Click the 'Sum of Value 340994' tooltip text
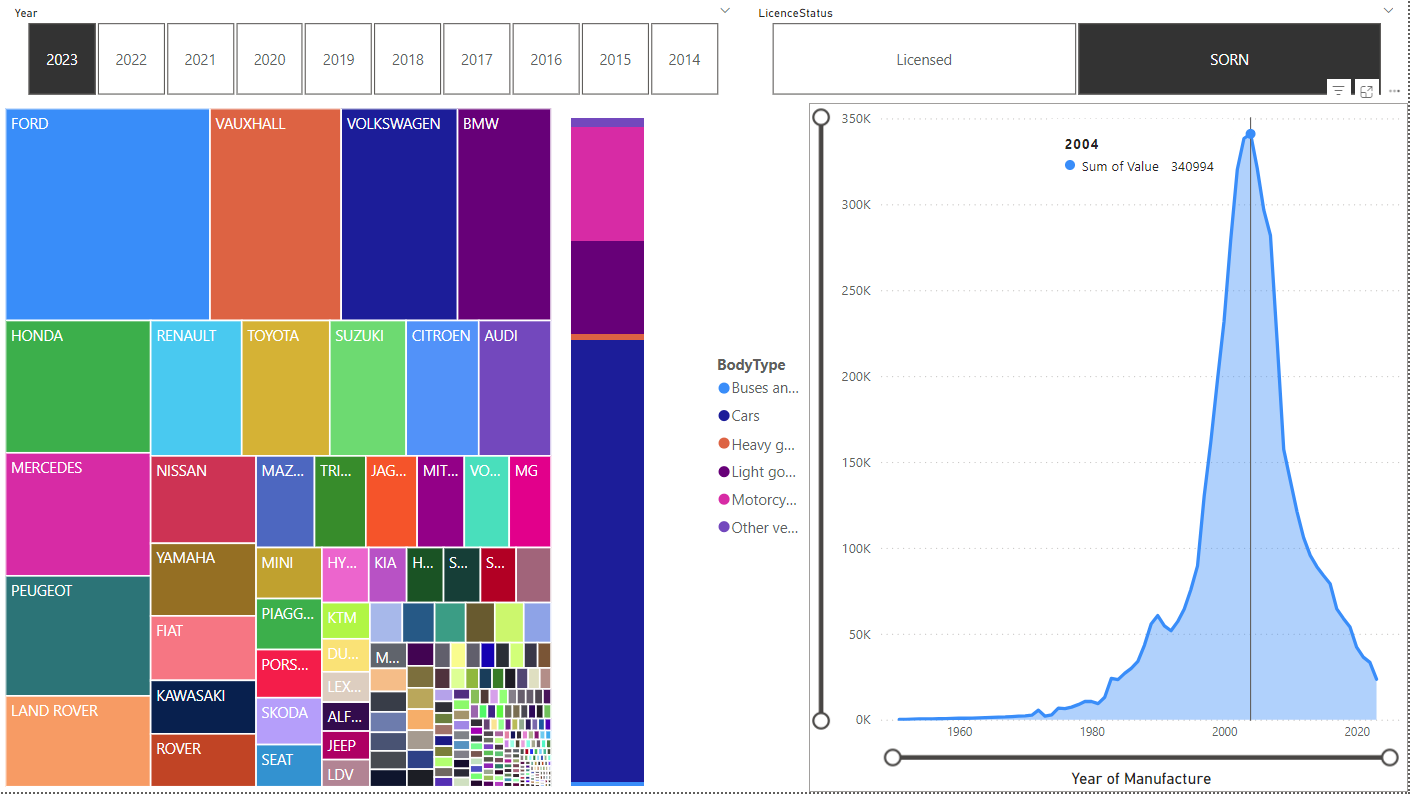Image resolution: width=1410 pixels, height=795 pixels. pyautogui.click(x=1147, y=167)
